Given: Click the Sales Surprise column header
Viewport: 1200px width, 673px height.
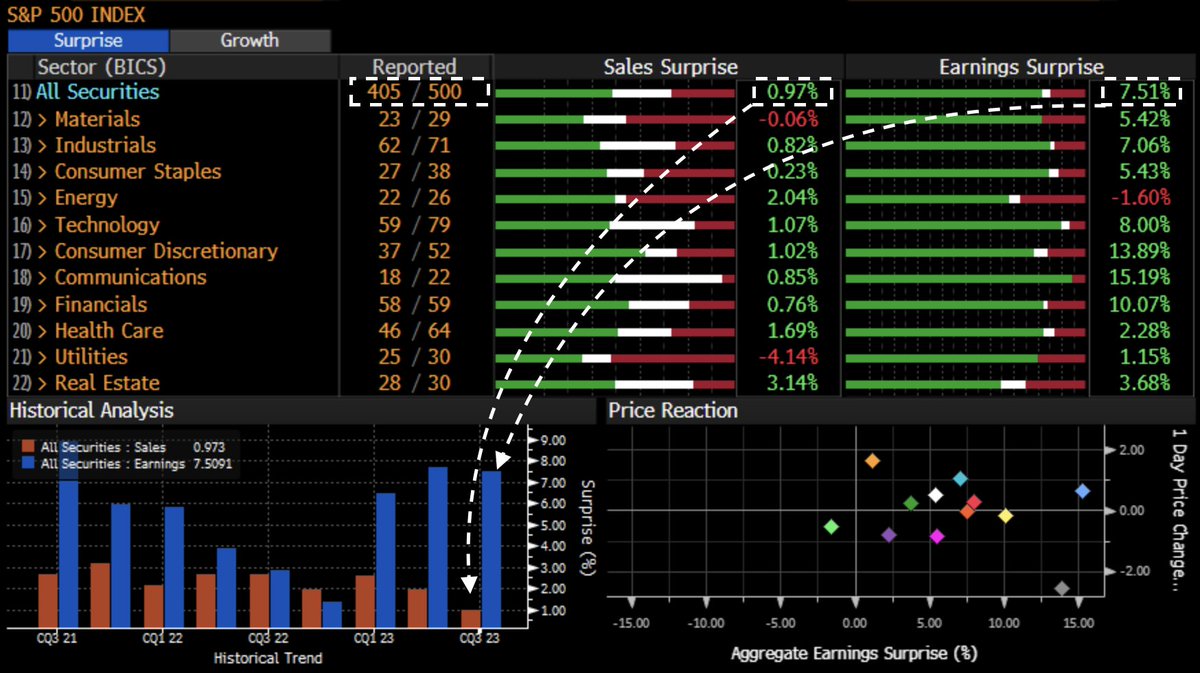Looking at the screenshot, I should pyautogui.click(x=670, y=66).
